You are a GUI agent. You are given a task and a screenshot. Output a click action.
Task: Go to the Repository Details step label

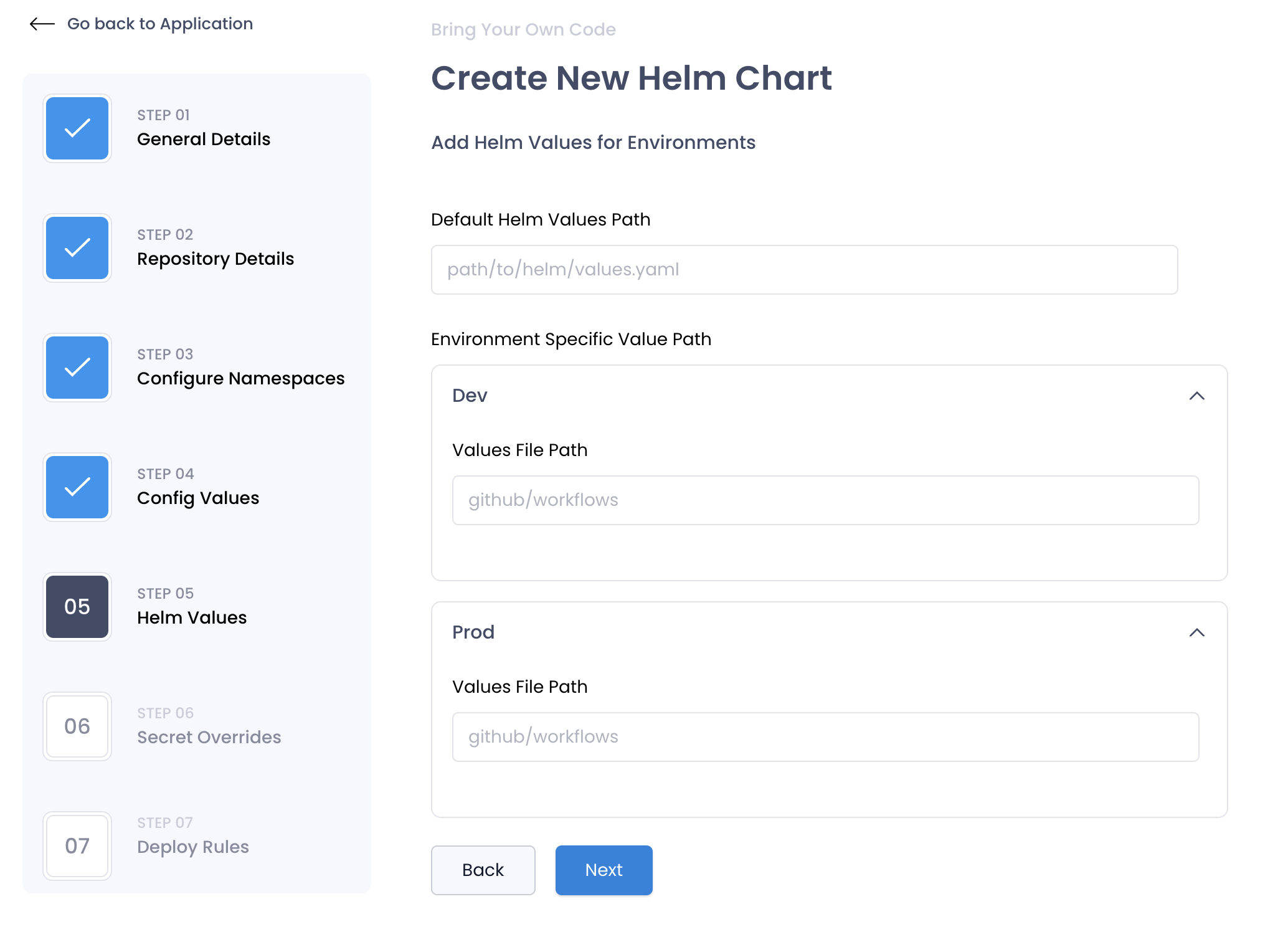coord(215,259)
